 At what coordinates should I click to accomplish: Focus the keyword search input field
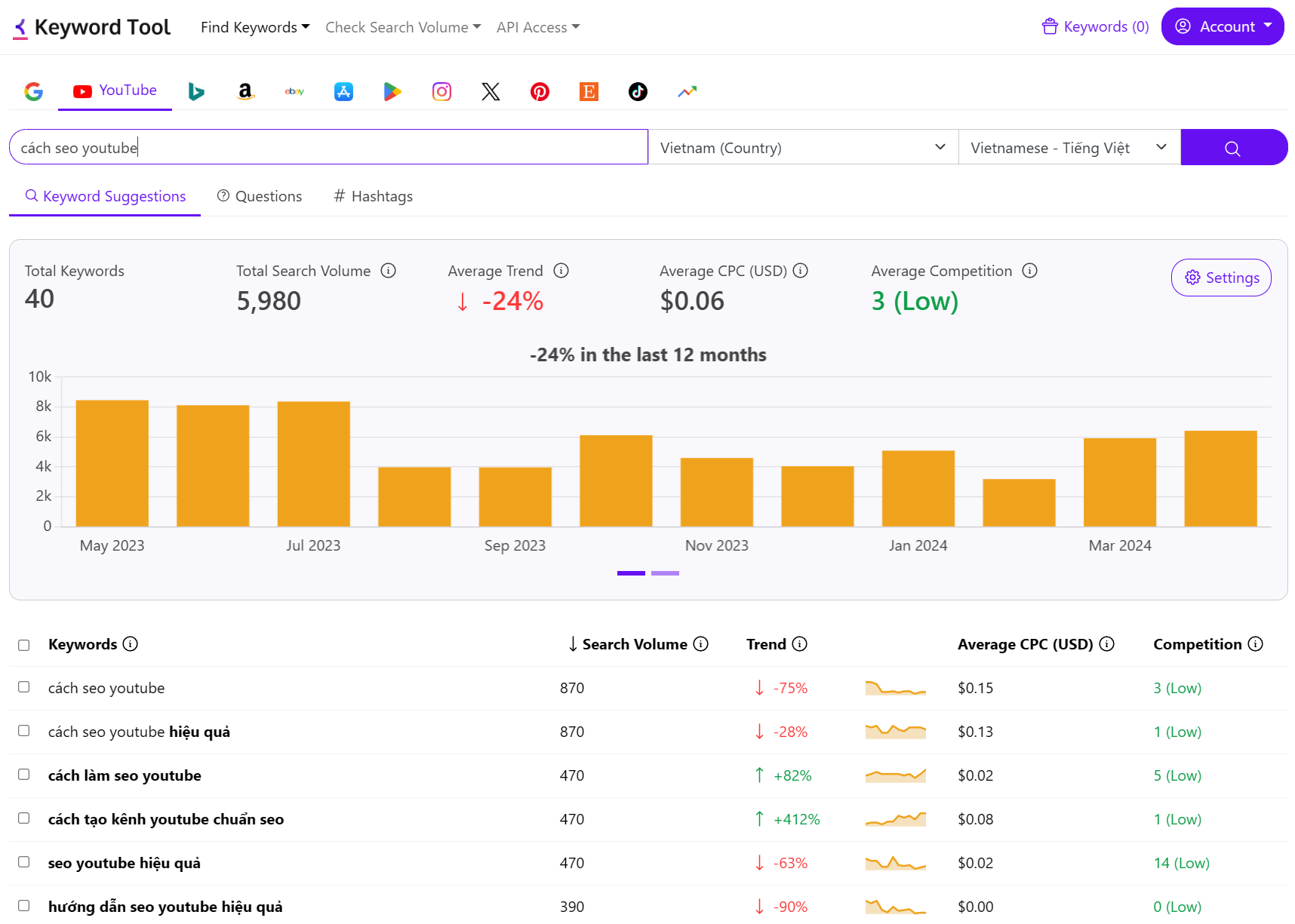[x=328, y=147]
